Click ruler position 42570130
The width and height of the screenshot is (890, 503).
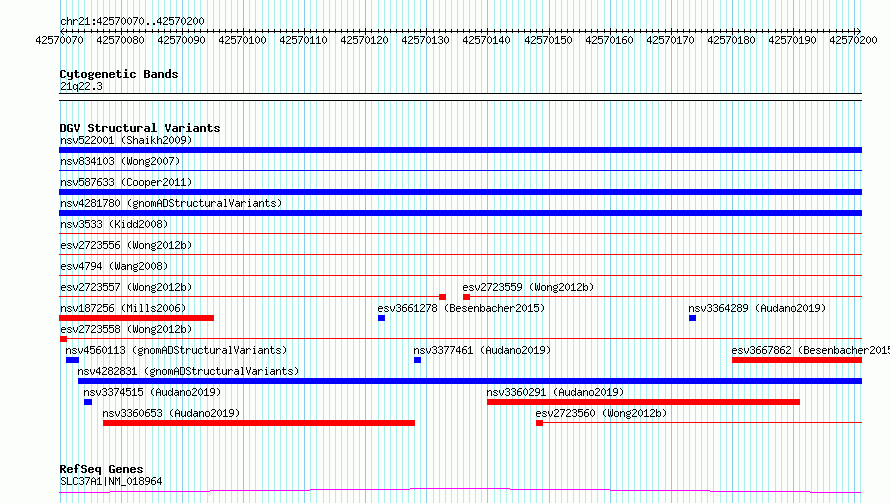(425, 40)
